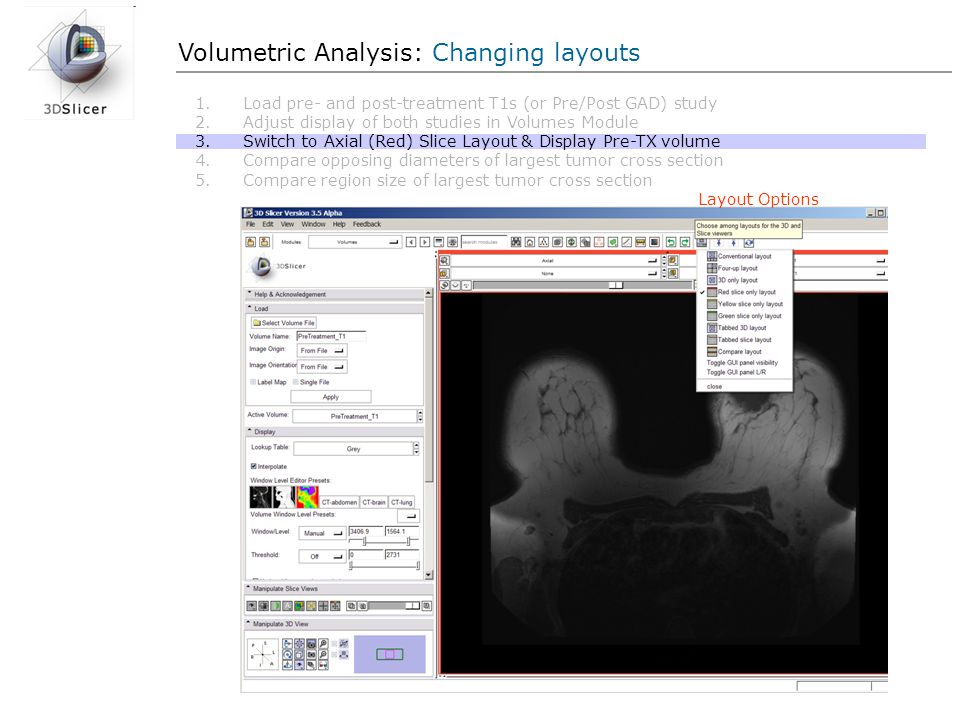Screen dimensions: 960x720
Task: Open the File menu
Action: 250,224
